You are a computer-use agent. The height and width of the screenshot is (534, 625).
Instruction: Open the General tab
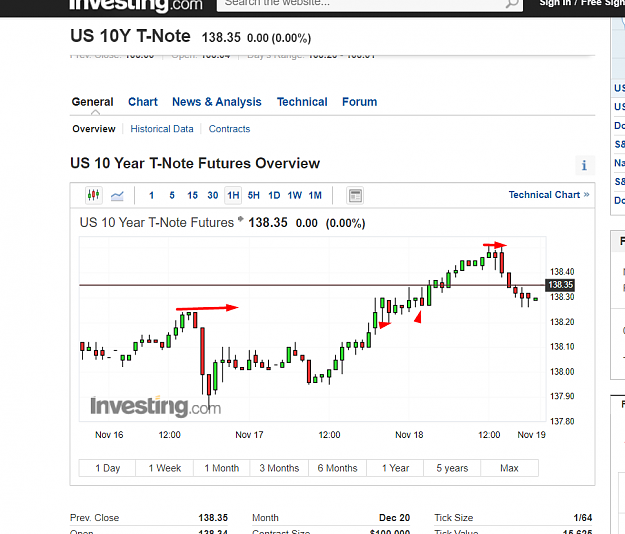[x=92, y=102]
